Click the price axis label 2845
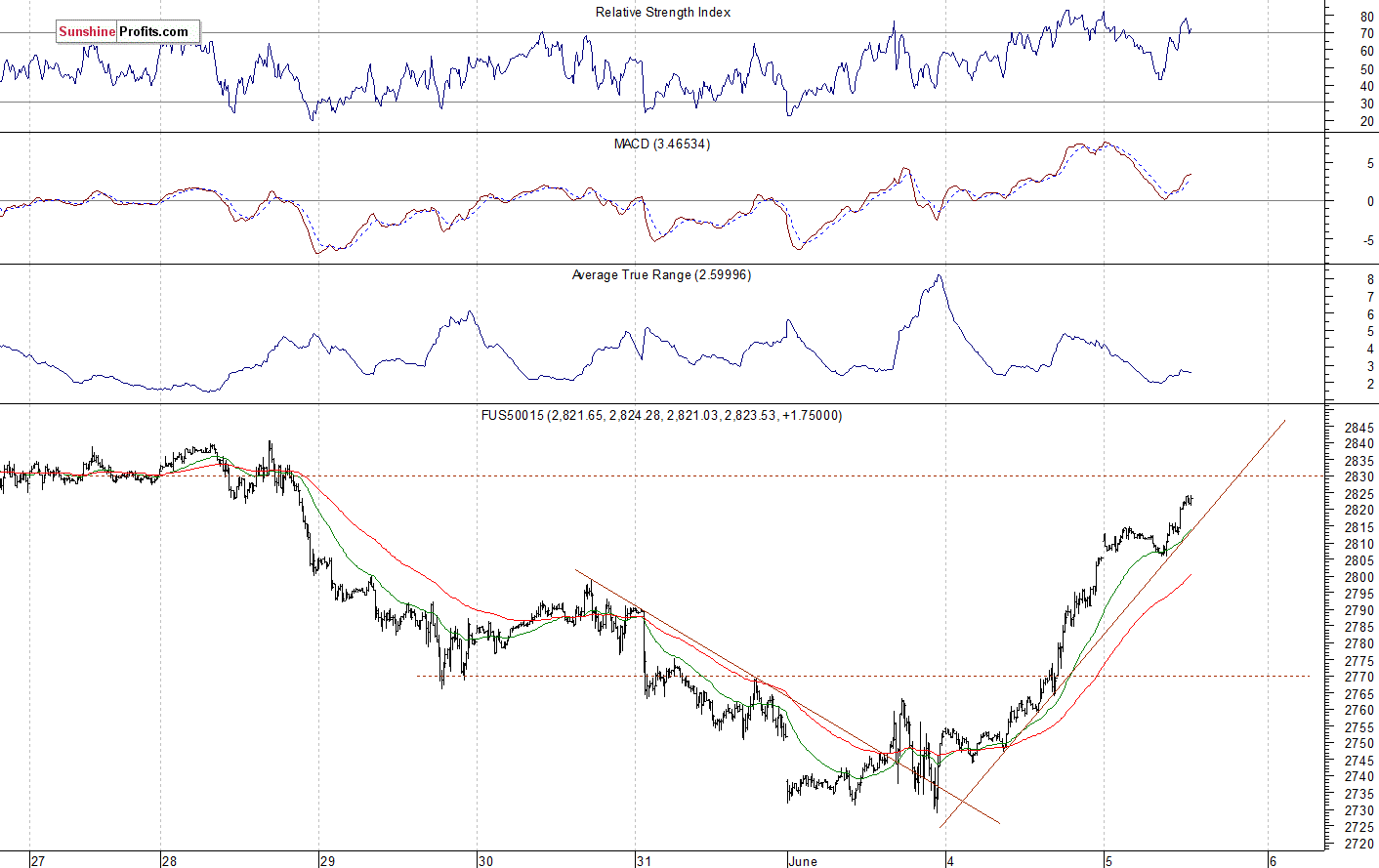The width and height of the screenshot is (1379, 868). pyautogui.click(x=1359, y=428)
